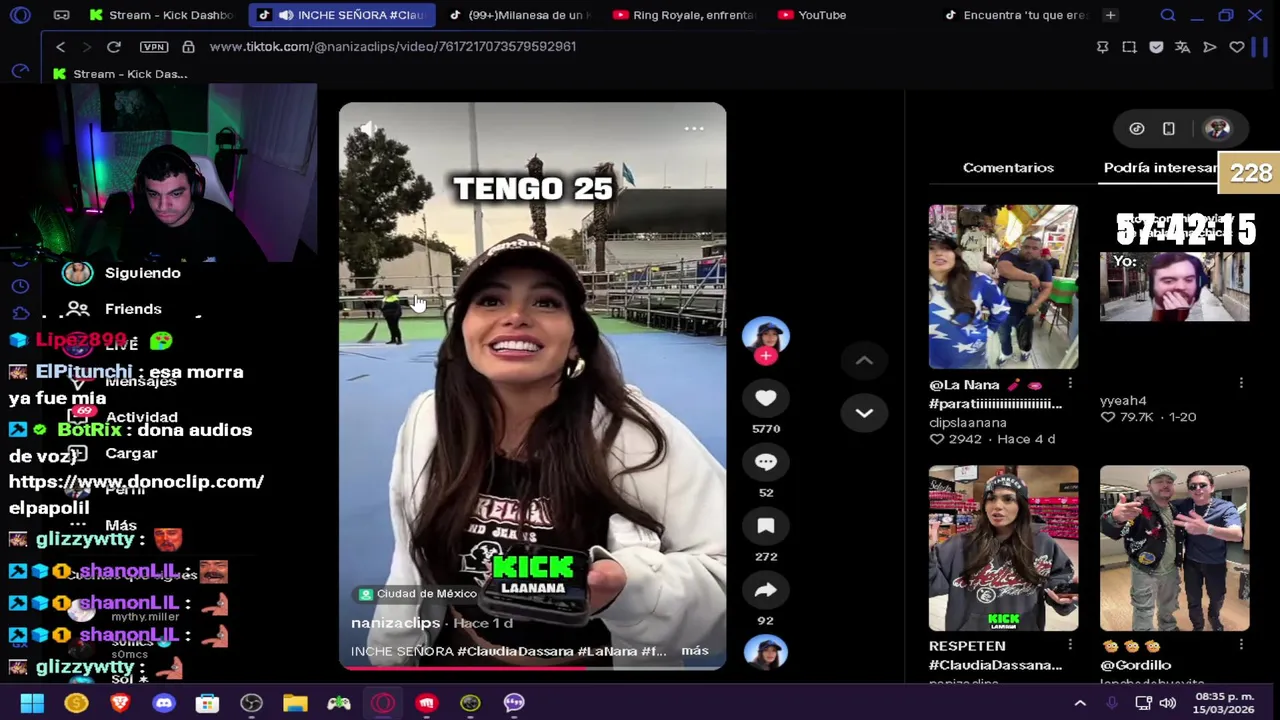Click the Windows Start button
Image resolution: width=1280 pixels, height=720 pixels.
(x=32, y=703)
